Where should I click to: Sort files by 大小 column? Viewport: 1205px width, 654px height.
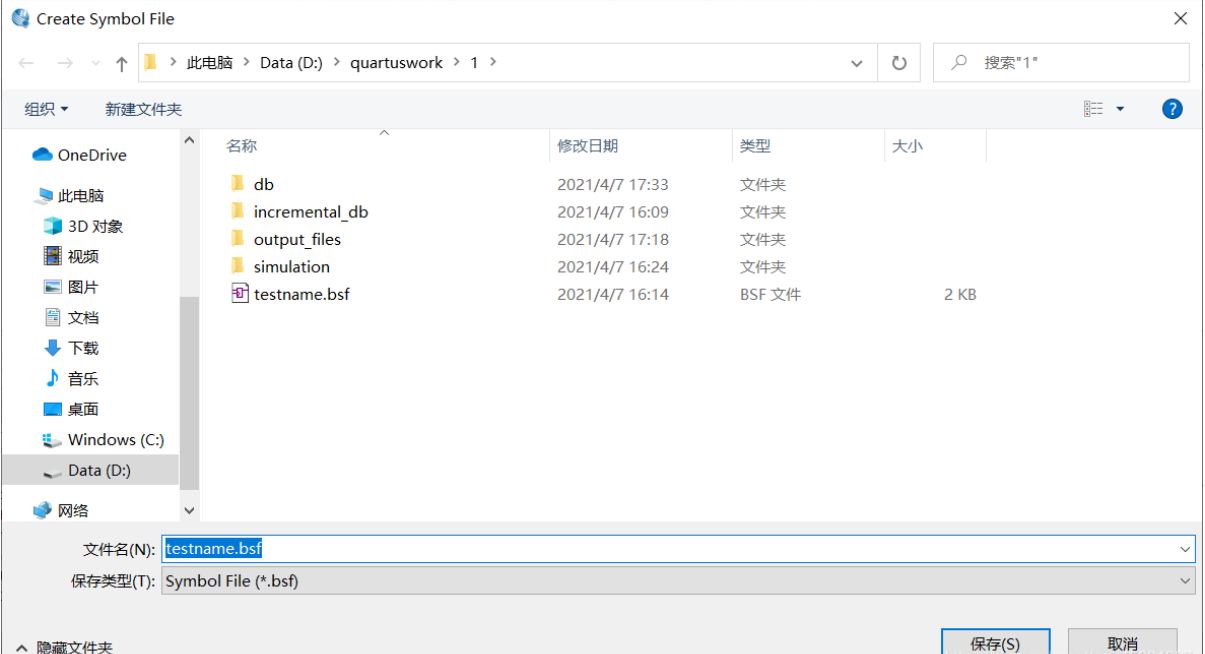coord(907,146)
